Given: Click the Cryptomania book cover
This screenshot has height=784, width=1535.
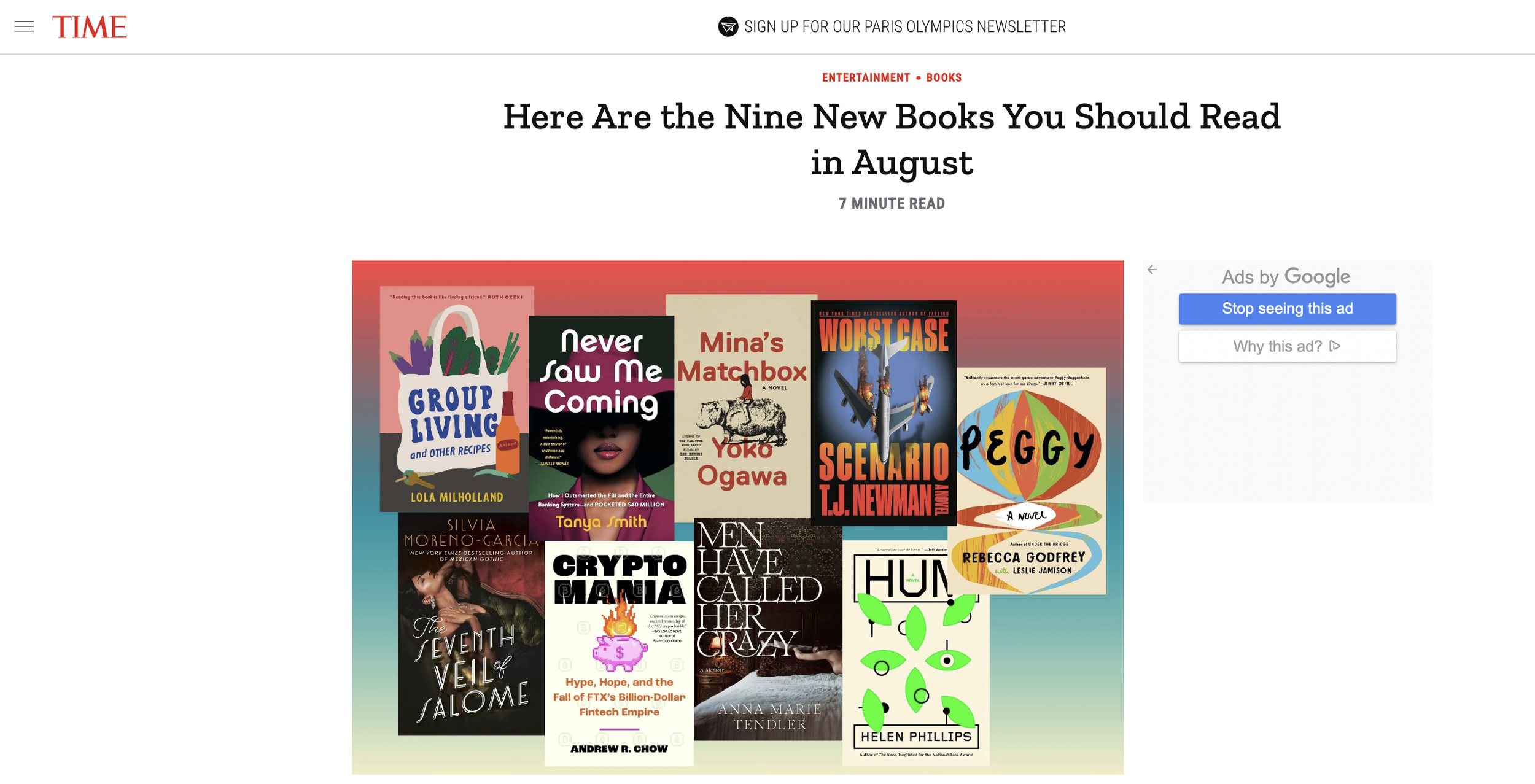Looking at the screenshot, I should [619, 654].
